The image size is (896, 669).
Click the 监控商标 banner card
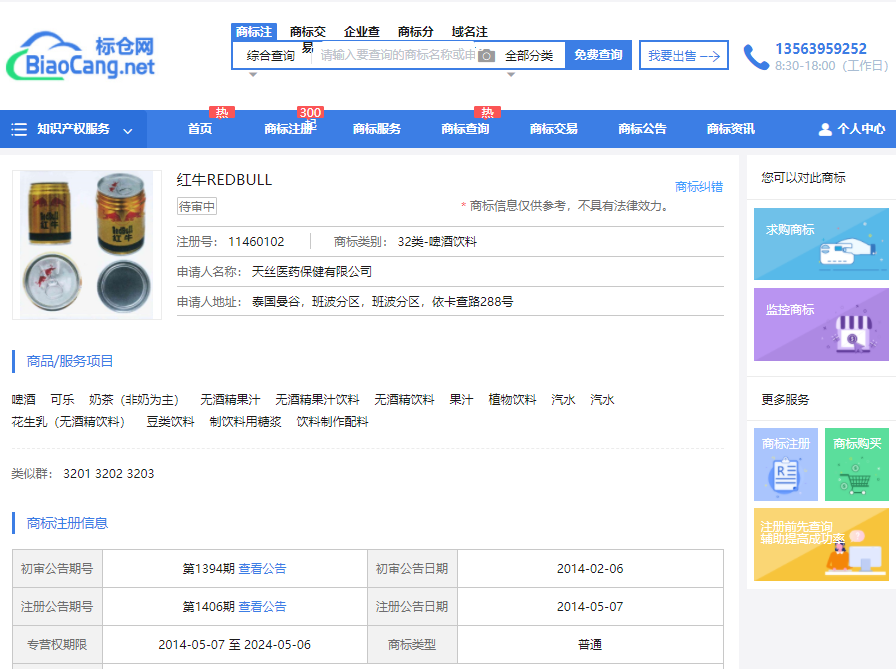point(821,325)
